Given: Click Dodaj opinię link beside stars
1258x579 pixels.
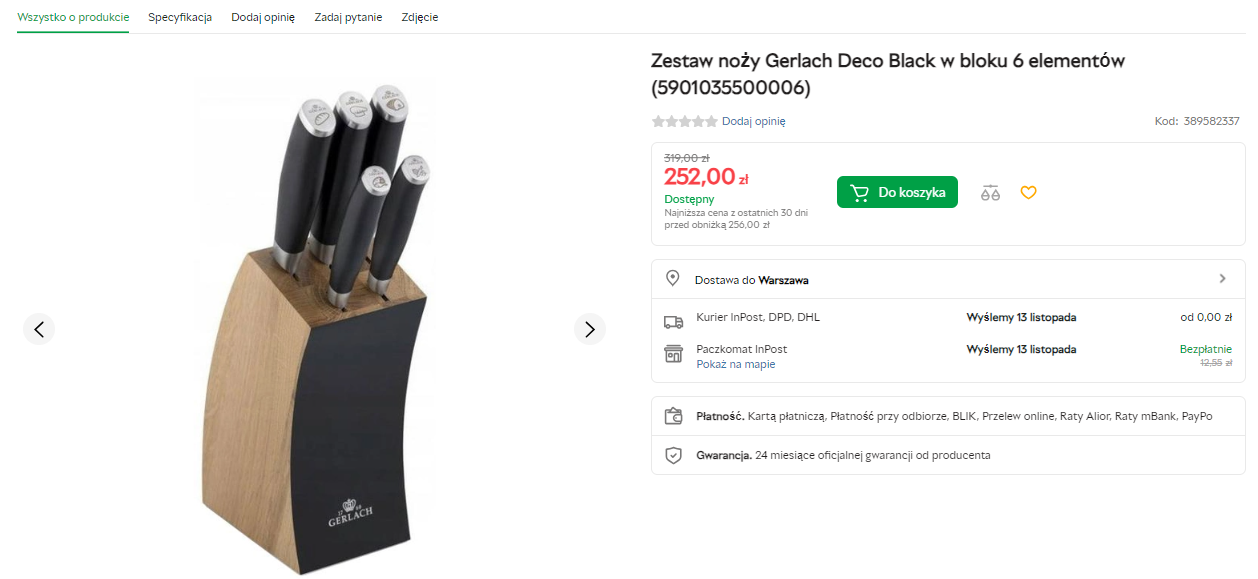Looking at the screenshot, I should point(754,121).
